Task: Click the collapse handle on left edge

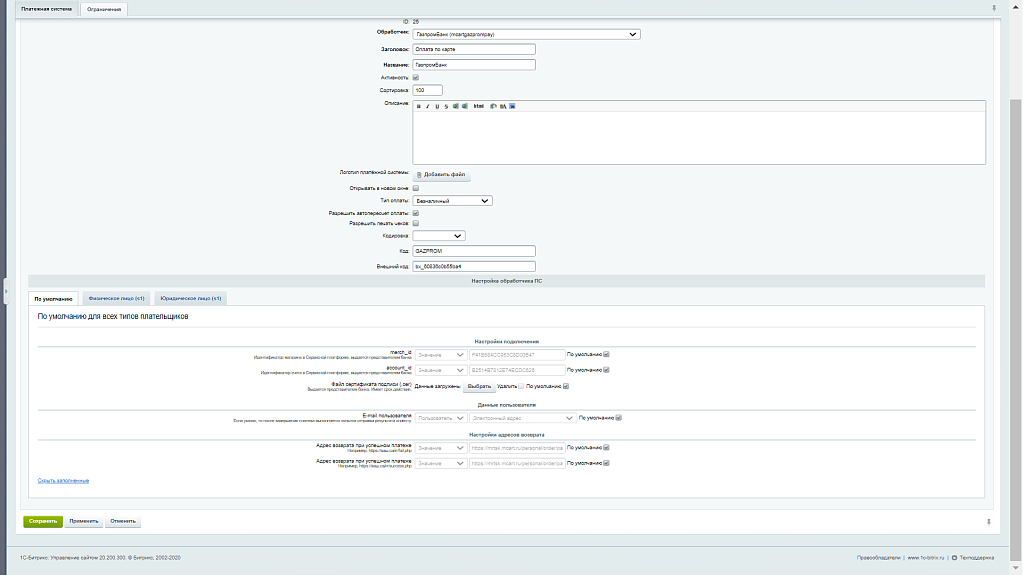Action: [x=5, y=284]
